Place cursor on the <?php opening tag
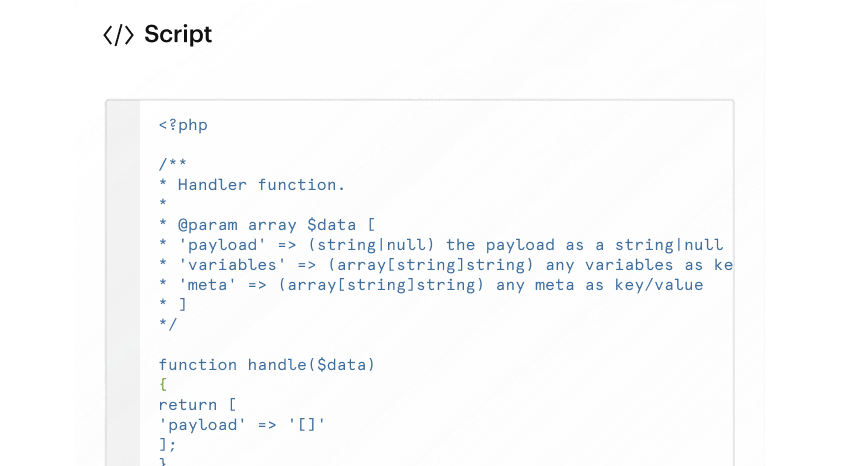The height and width of the screenshot is (466, 842). [x=183, y=125]
